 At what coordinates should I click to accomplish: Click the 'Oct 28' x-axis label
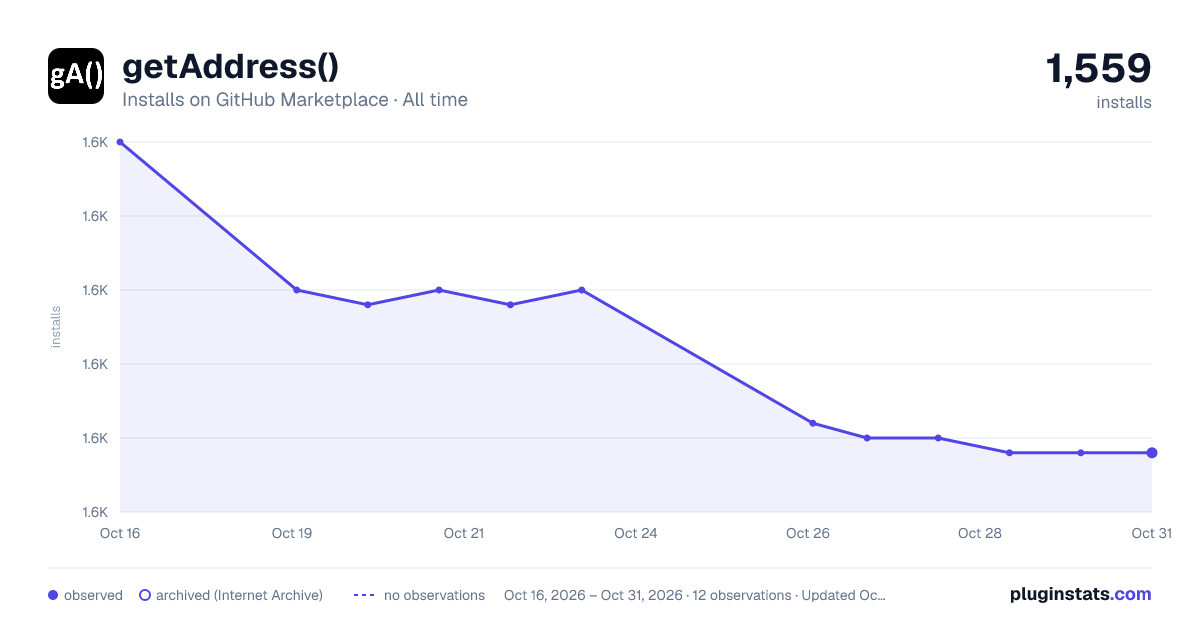click(980, 533)
